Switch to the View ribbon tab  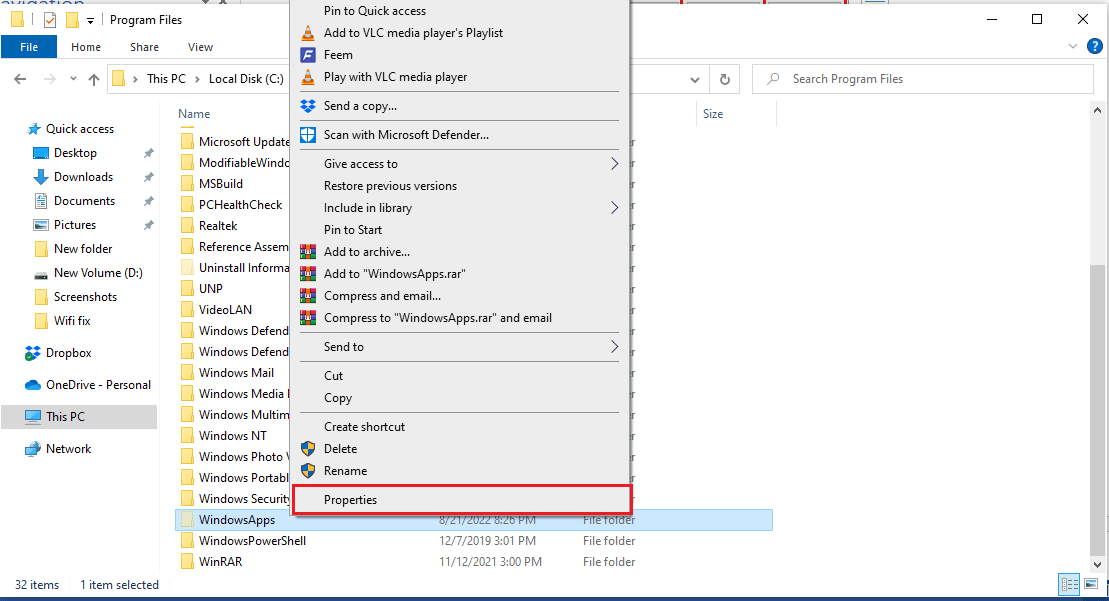[x=200, y=47]
